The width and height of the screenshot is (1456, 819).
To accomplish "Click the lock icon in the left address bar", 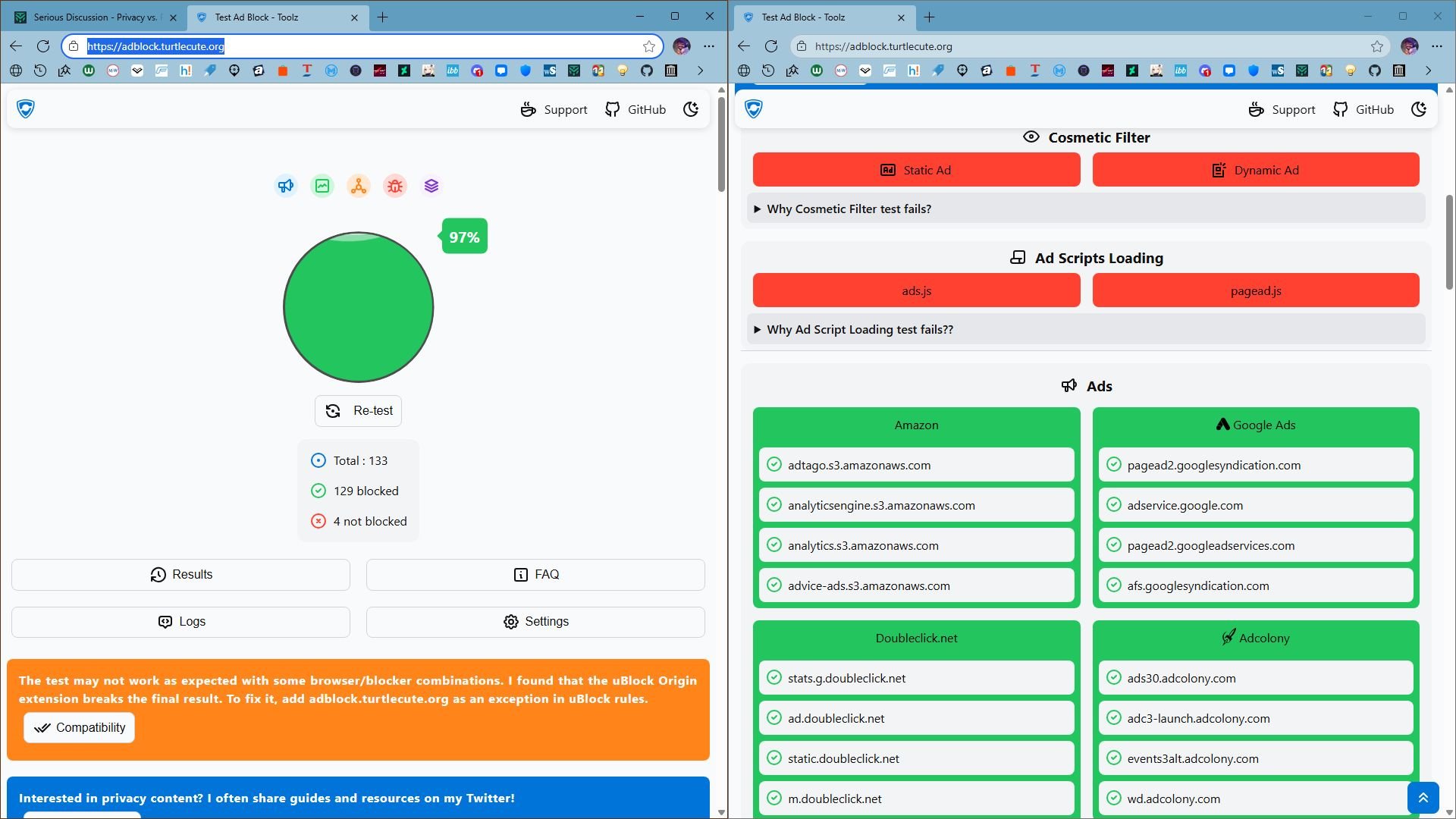I will pos(74,46).
